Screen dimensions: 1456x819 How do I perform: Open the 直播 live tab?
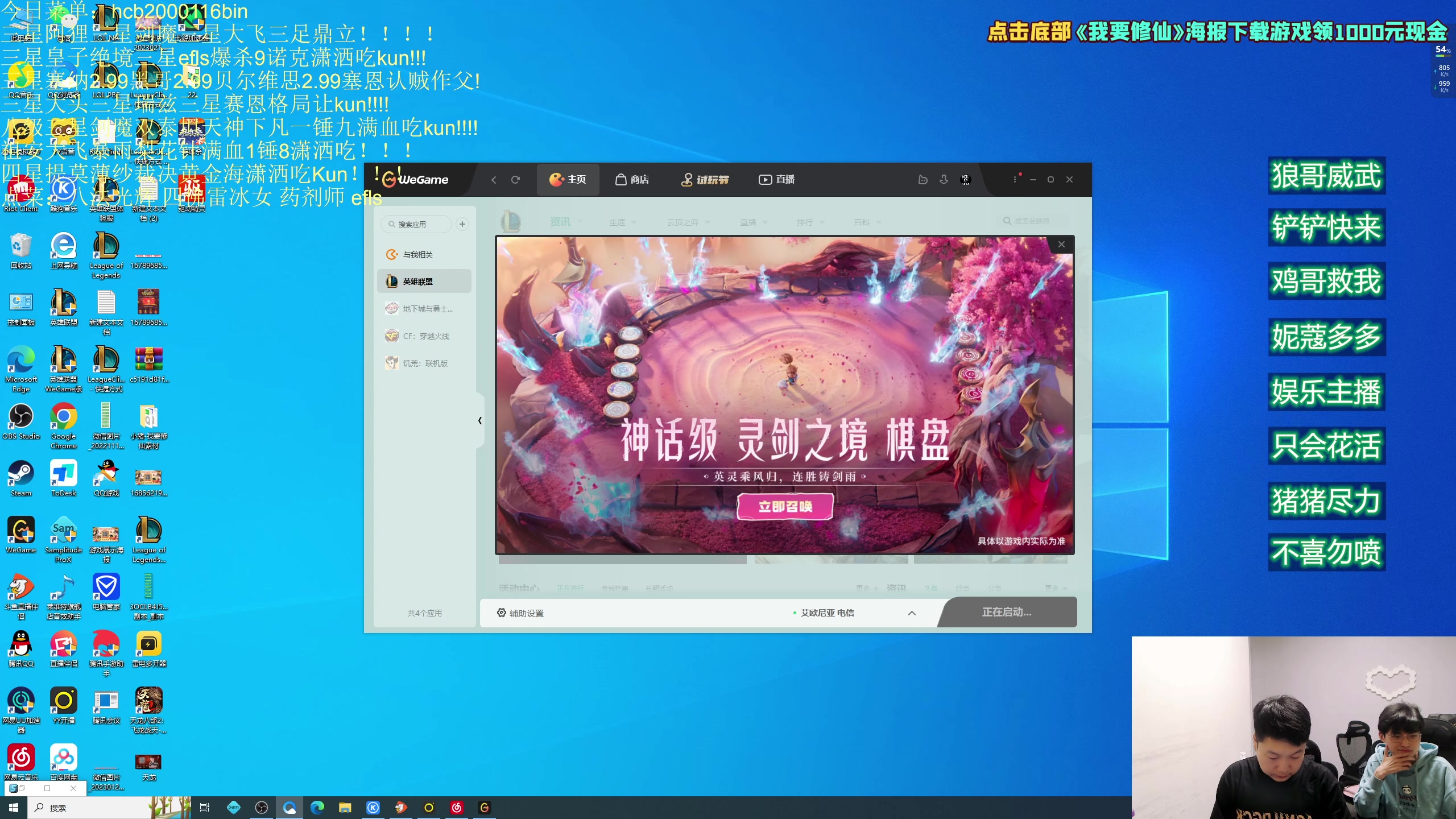coord(776,180)
